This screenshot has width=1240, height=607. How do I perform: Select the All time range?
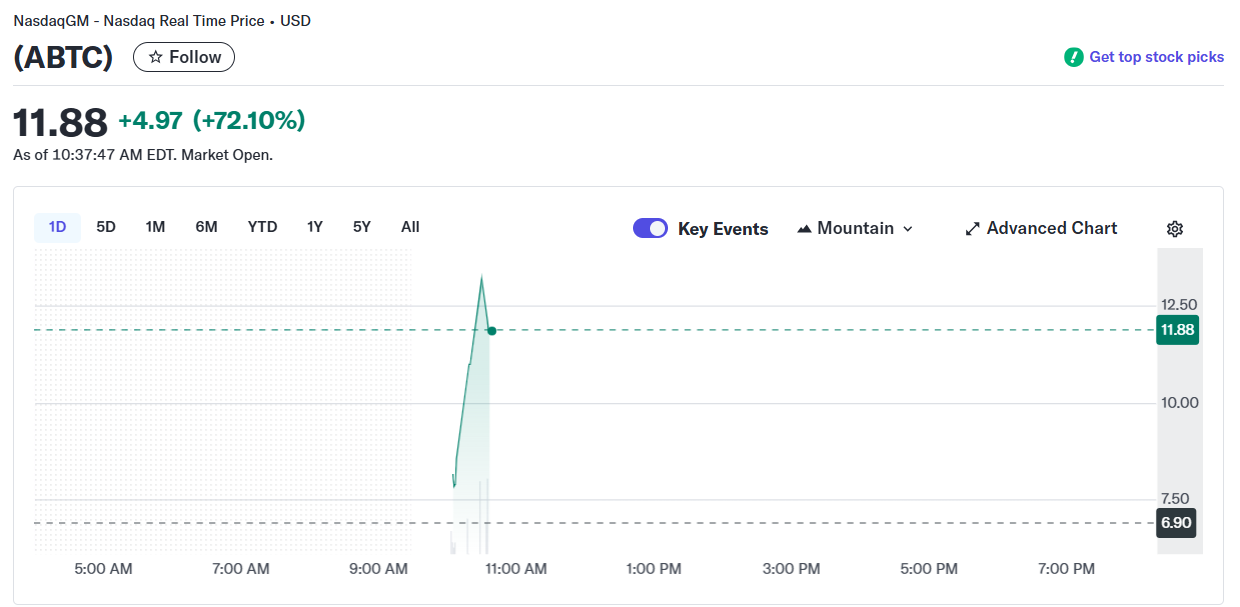click(410, 227)
